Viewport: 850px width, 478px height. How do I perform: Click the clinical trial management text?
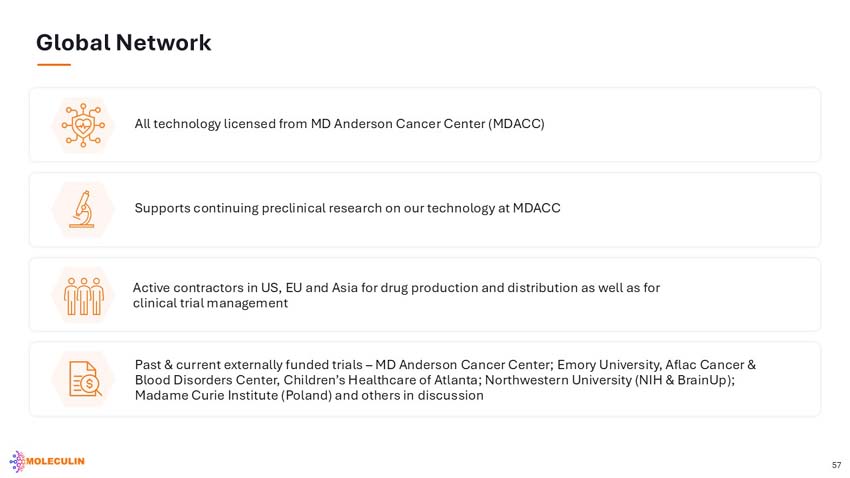[210, 303]
